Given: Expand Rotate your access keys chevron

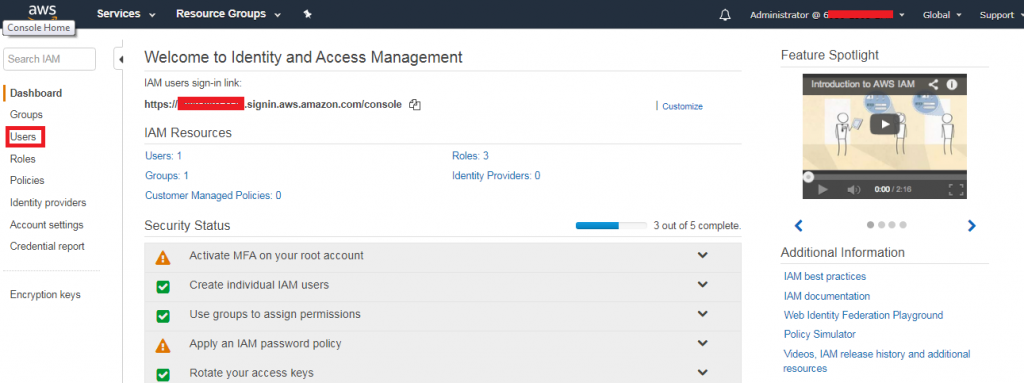Looking at the screenshot, I should click(x=703, y=373).
